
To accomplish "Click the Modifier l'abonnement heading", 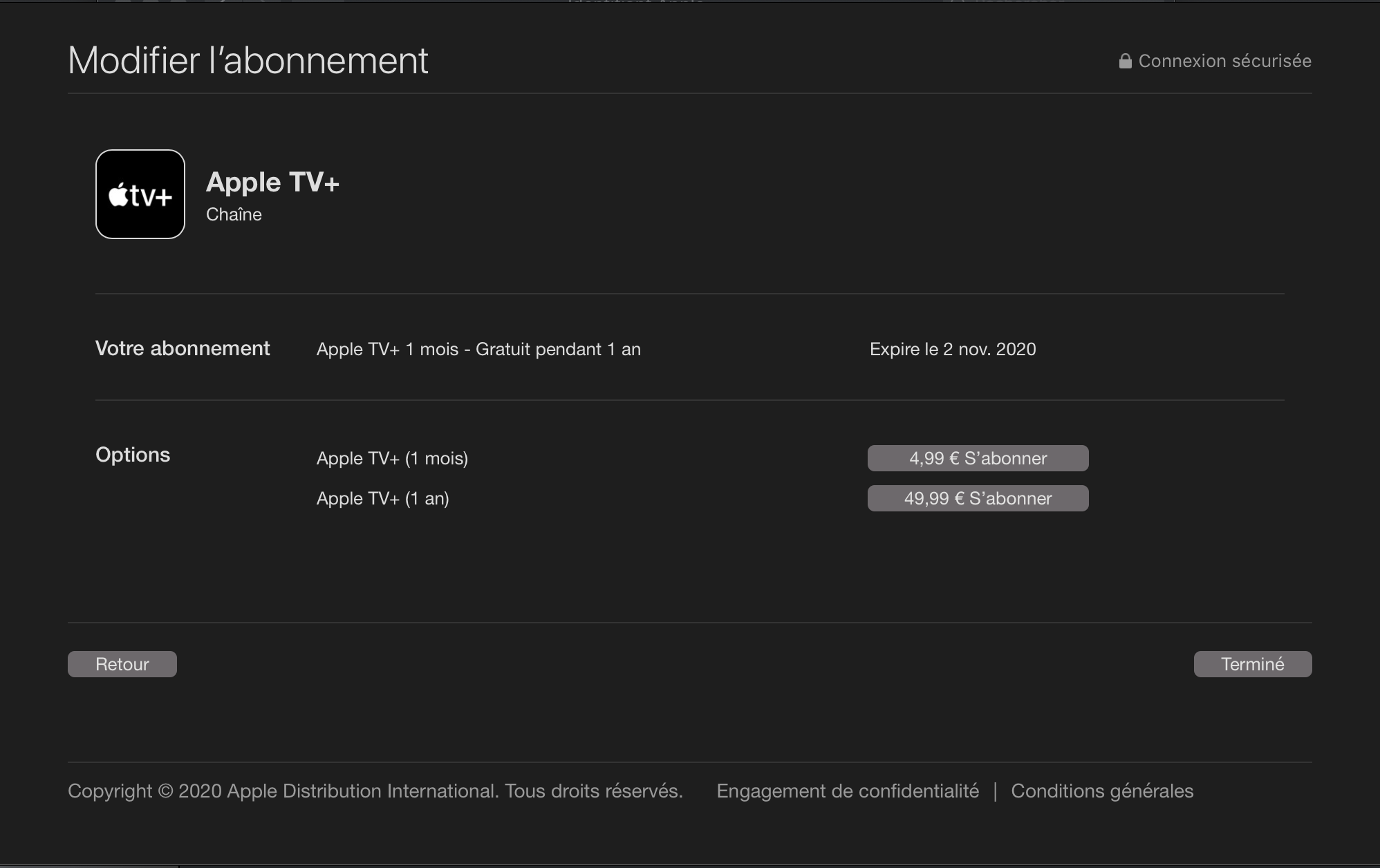I will click(248, 61).
